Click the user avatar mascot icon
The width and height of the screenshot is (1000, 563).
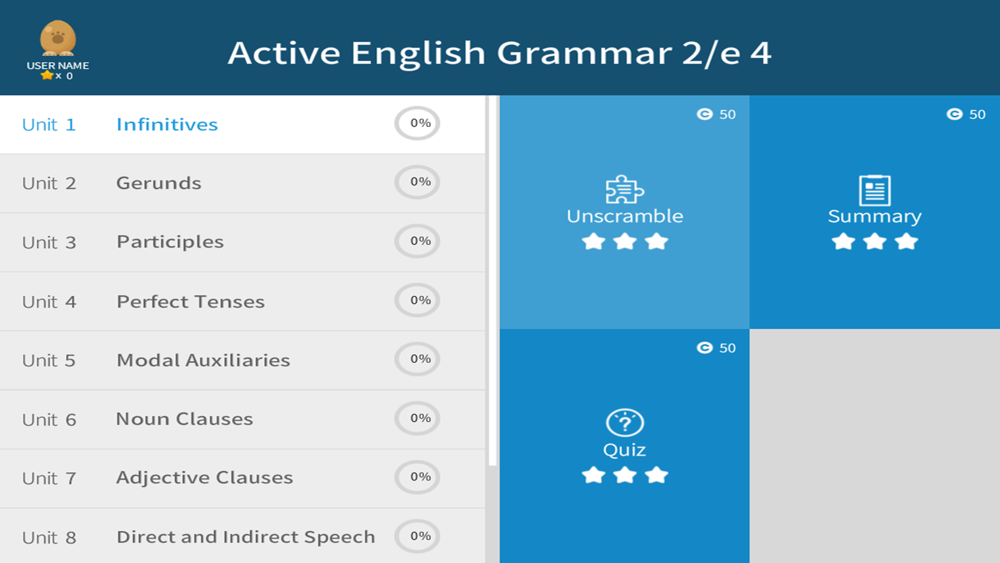(58, 38)
